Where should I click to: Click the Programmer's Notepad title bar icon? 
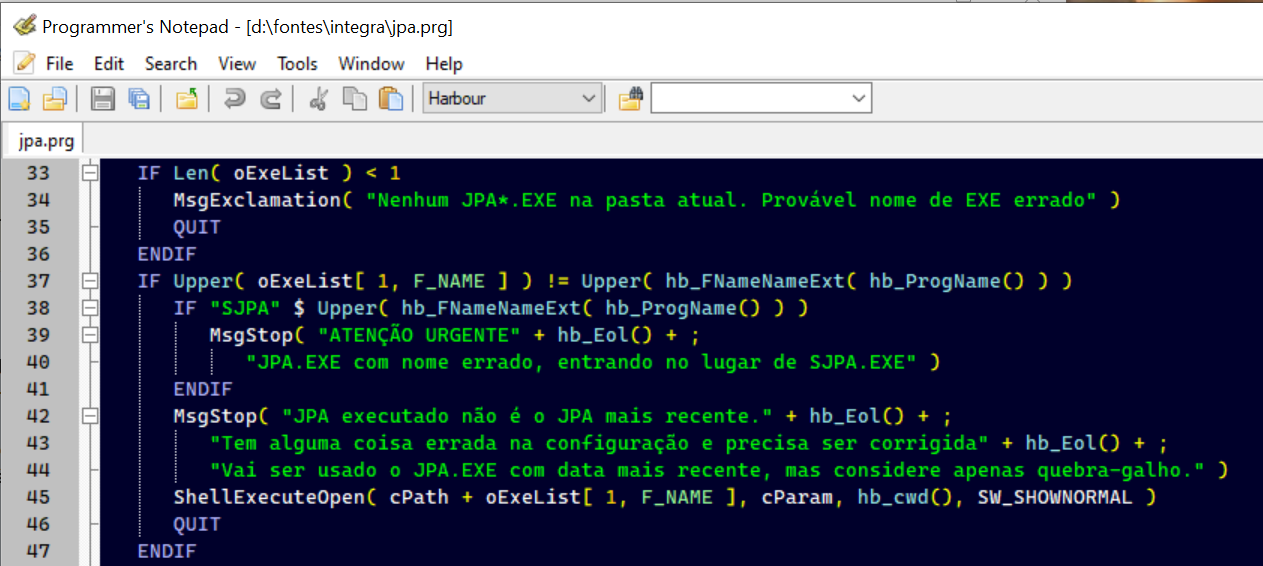(25, 25)
